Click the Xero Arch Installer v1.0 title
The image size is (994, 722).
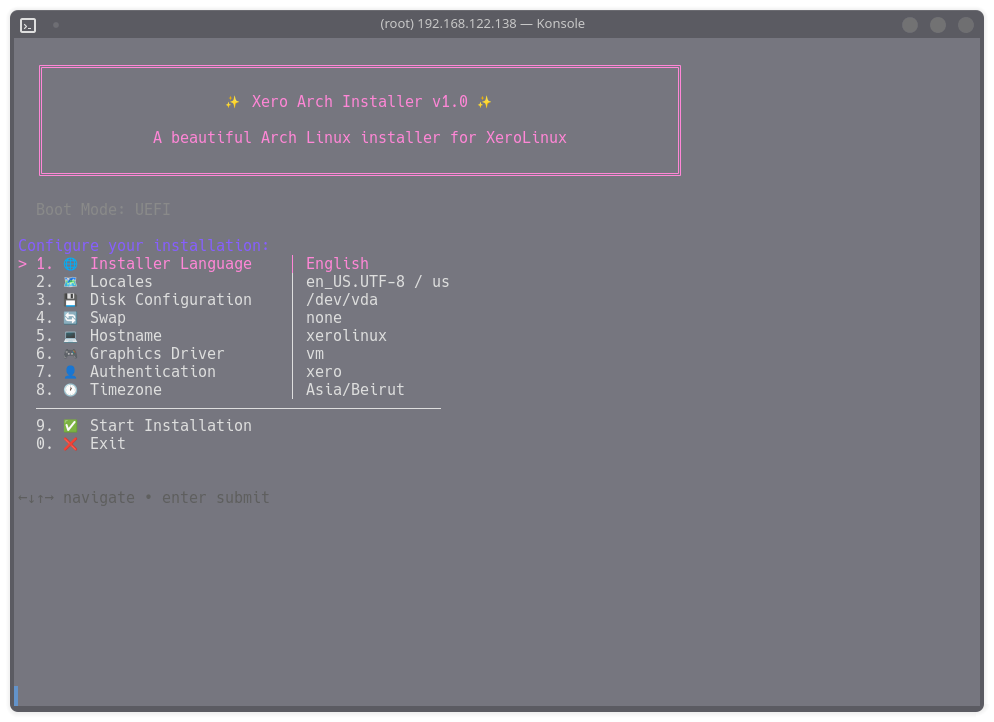tap(359, 102)
